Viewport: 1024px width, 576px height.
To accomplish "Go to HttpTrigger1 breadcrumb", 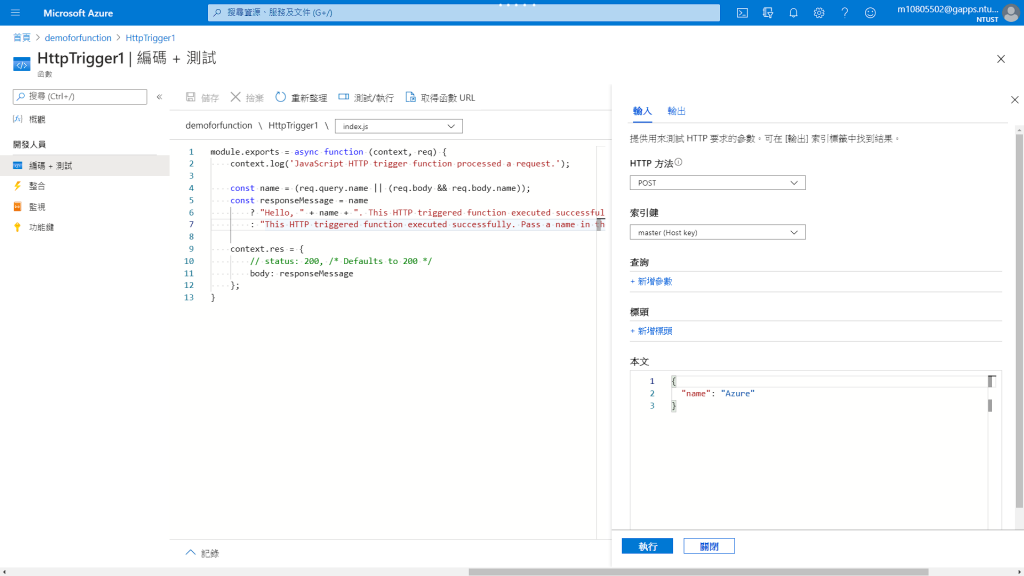I will tap(150, 38).
